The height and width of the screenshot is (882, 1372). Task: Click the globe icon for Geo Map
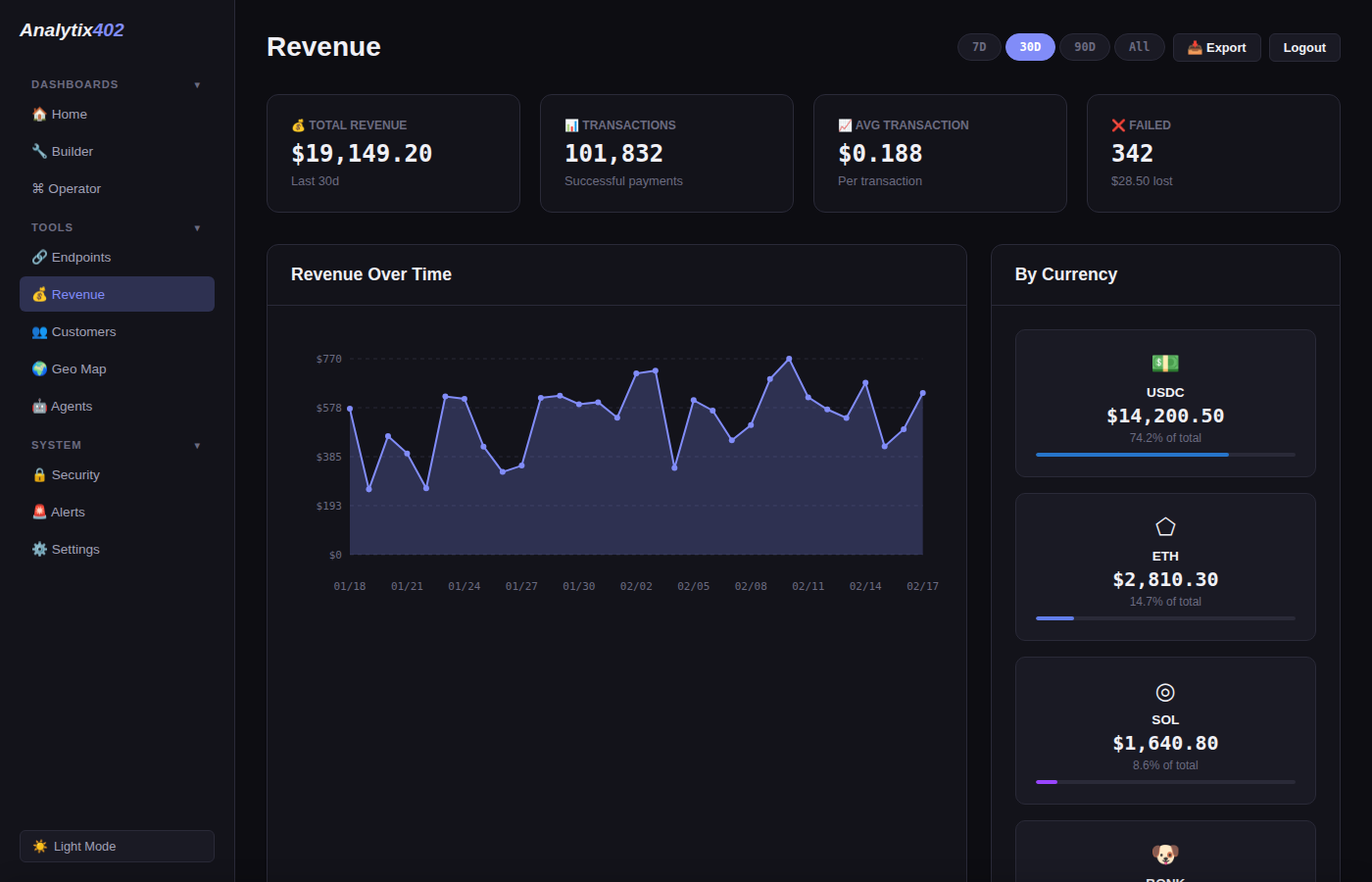click(x=39, y=369)
